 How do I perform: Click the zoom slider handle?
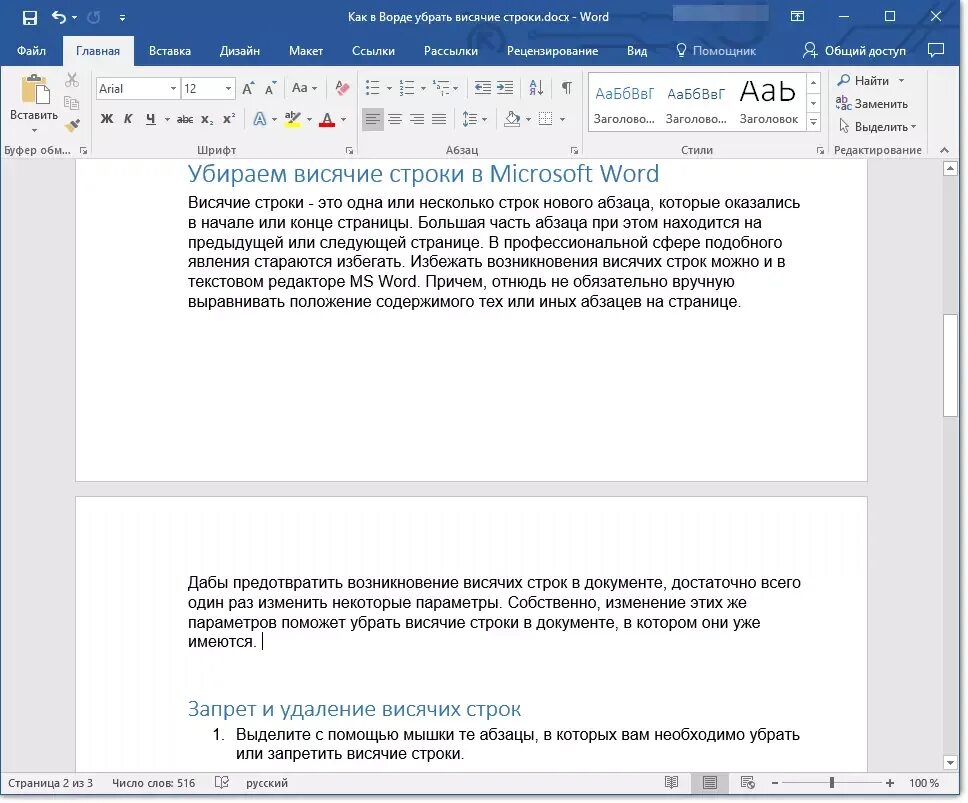[x=832, y=783]
